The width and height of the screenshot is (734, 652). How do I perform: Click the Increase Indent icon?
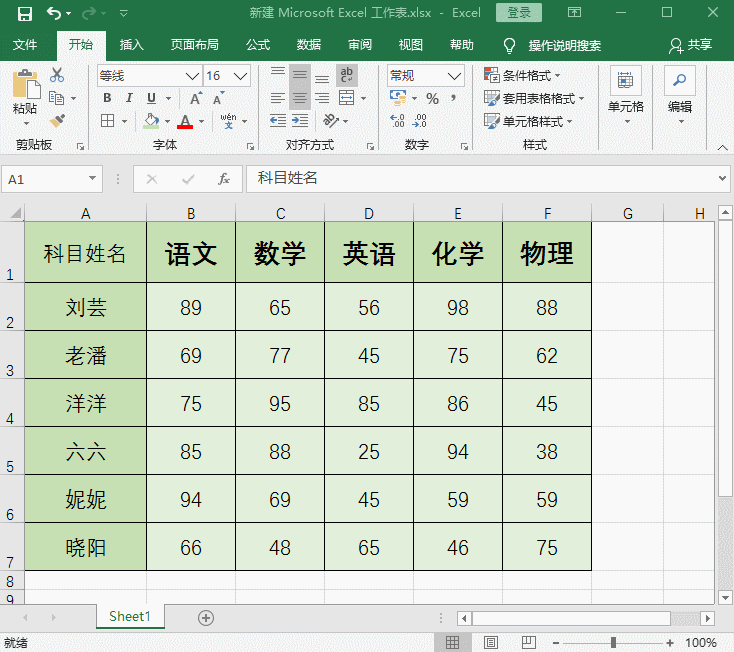coord(300,121)
